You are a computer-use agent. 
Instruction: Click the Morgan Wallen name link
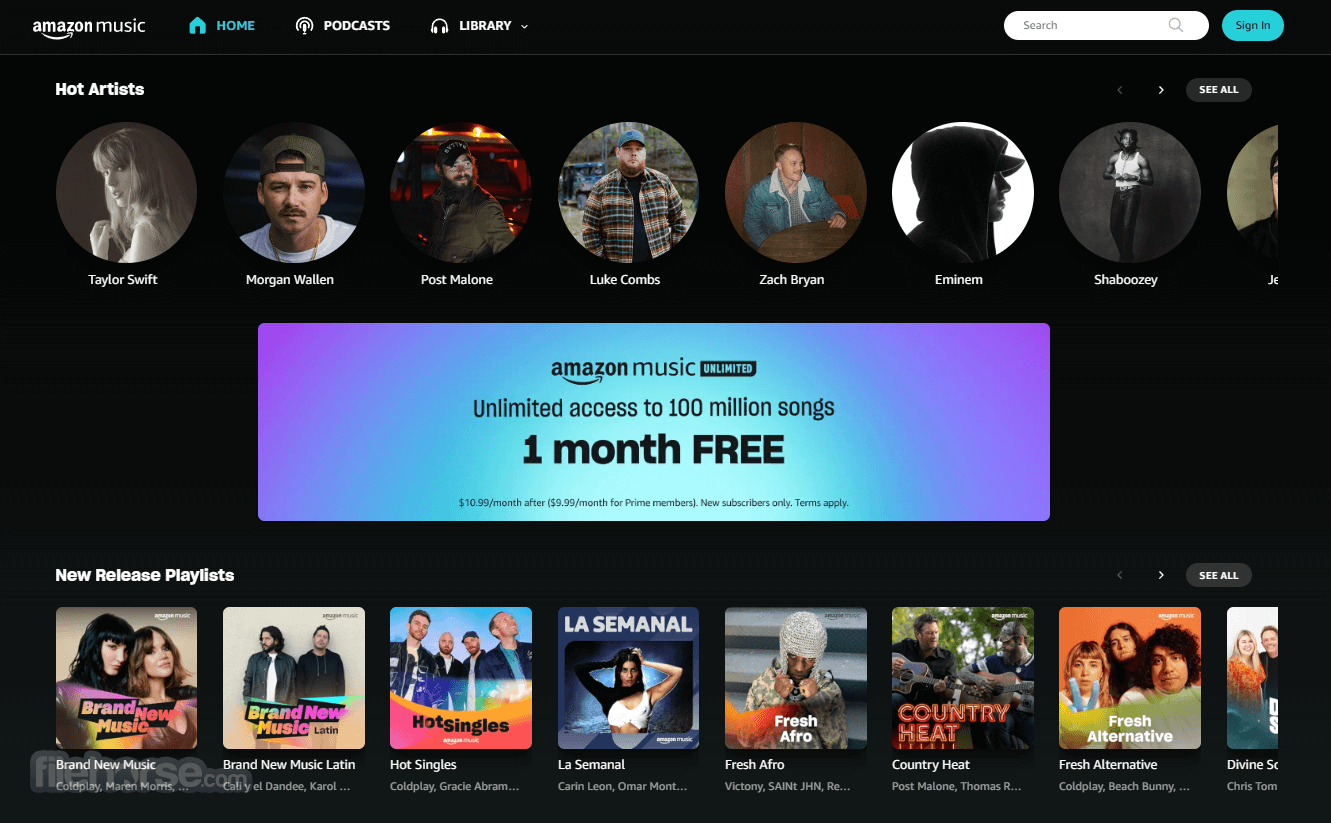point(290,280)
